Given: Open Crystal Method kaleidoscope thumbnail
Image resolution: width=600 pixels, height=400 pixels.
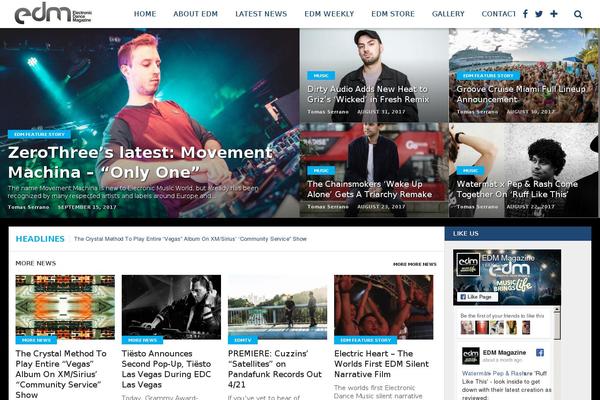Looking at the screenshot, I should tap(65, 307).
